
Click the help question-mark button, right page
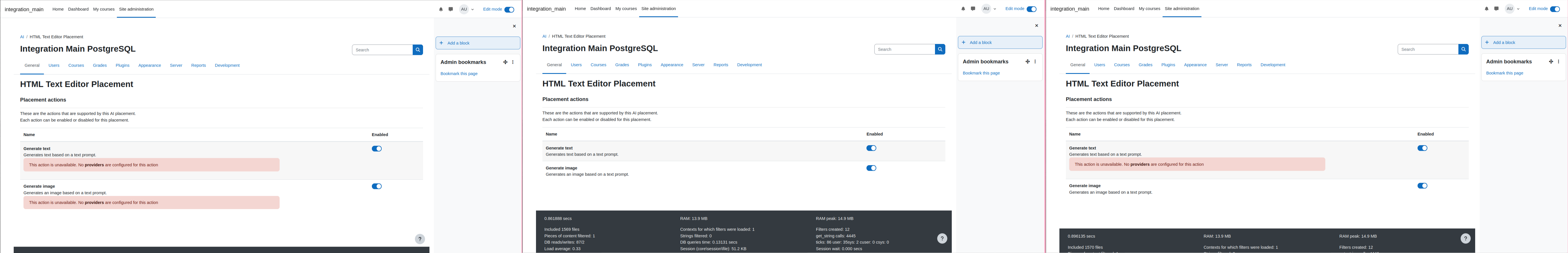[1466, 238]
